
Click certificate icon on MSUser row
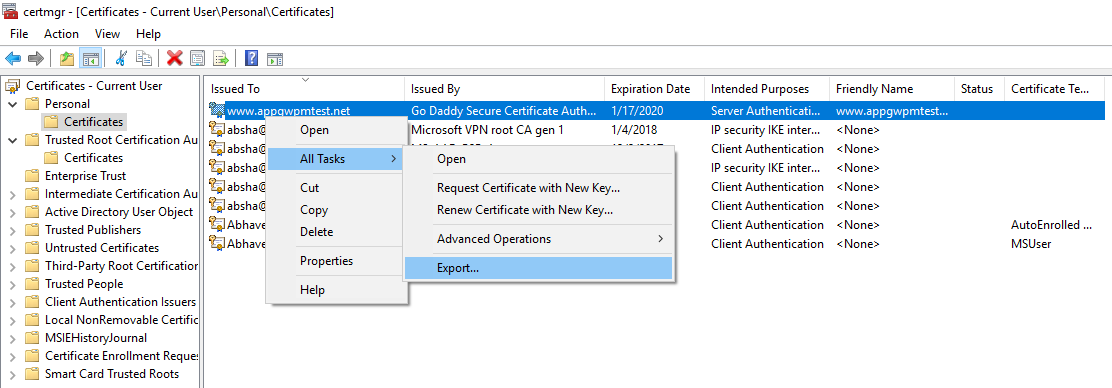[x=216, y=243]
